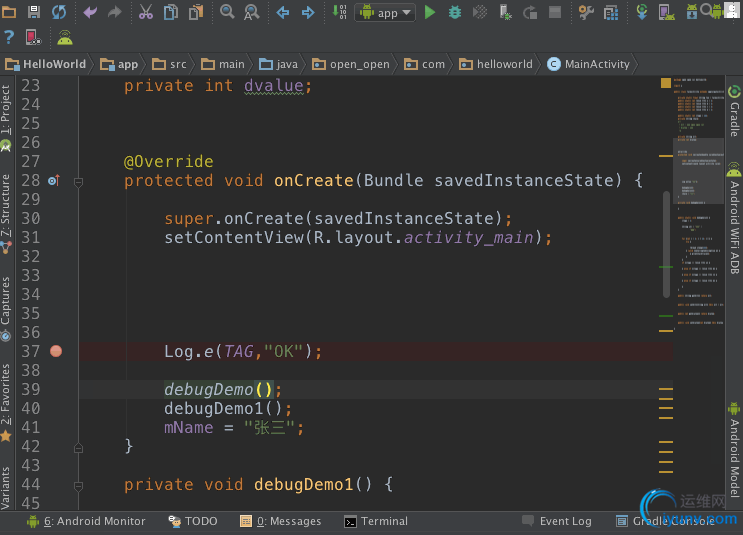Open Find with the magnifier icon

pos(227,12)
